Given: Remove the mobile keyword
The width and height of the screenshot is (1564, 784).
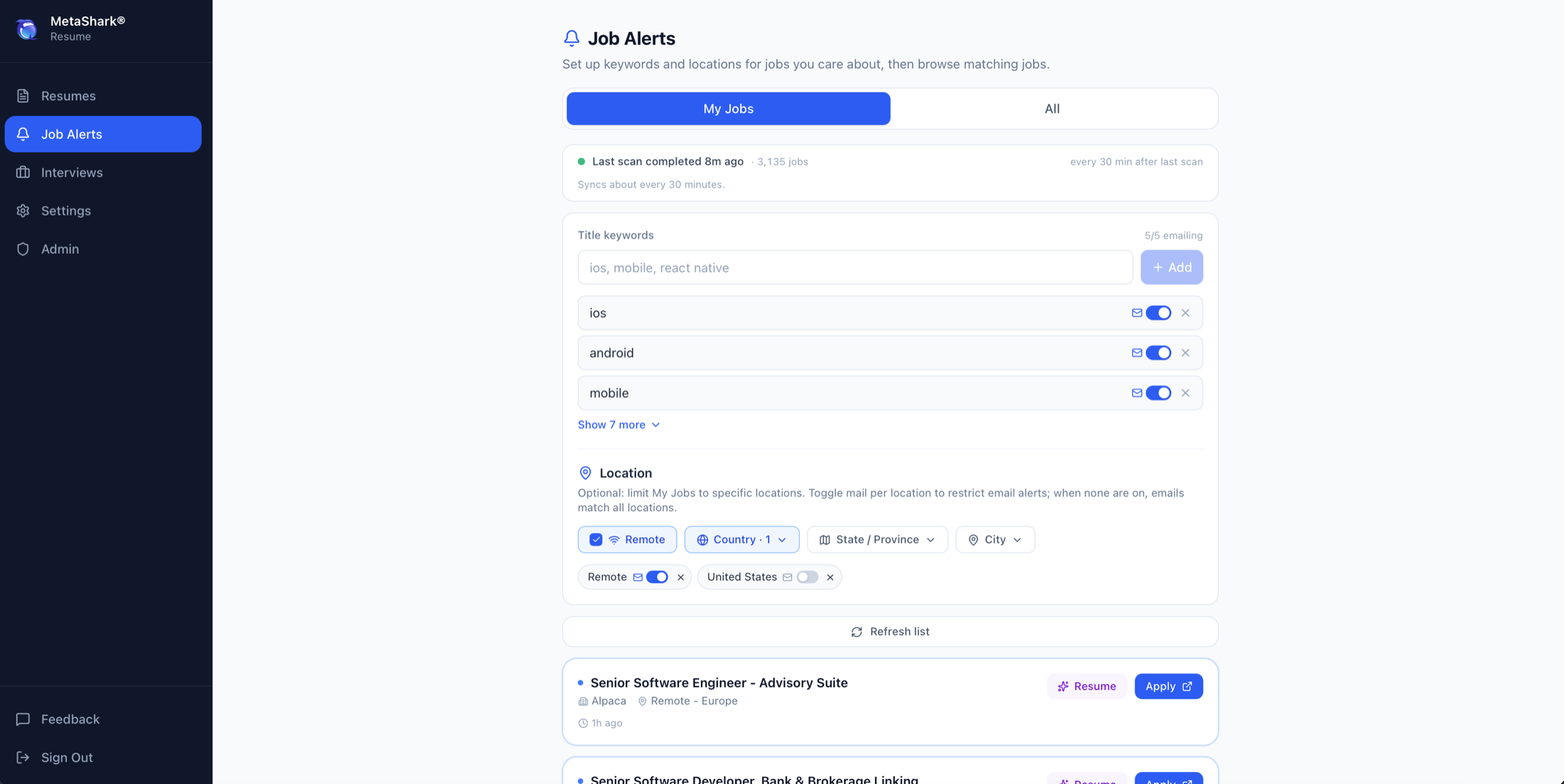Looking at the screenshot, I should point(1185,393).
